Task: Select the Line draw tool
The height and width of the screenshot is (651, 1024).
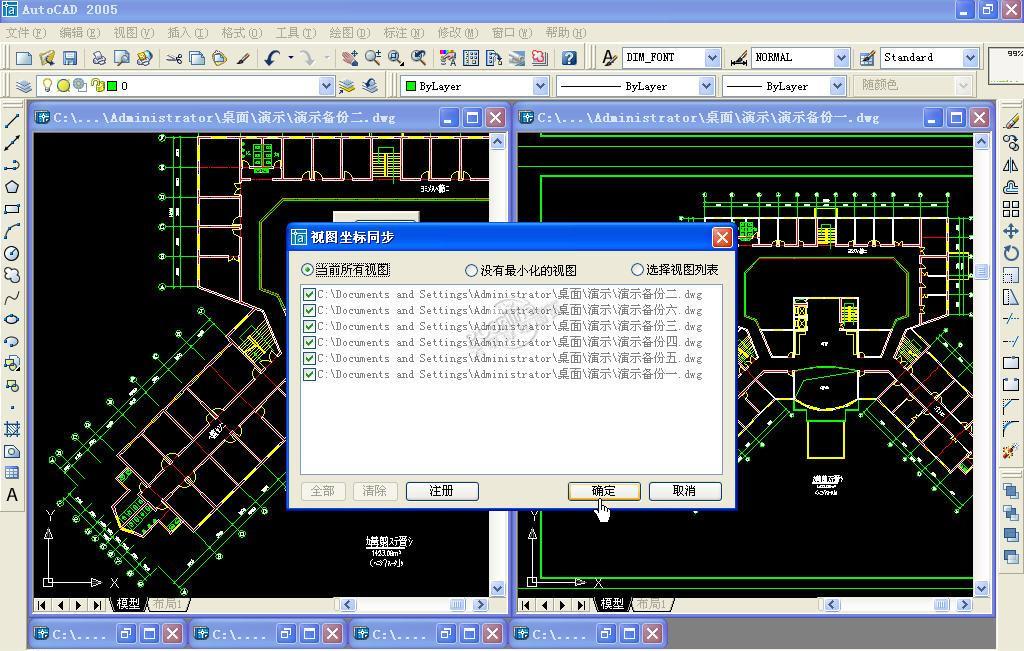Action: [12, 120]
